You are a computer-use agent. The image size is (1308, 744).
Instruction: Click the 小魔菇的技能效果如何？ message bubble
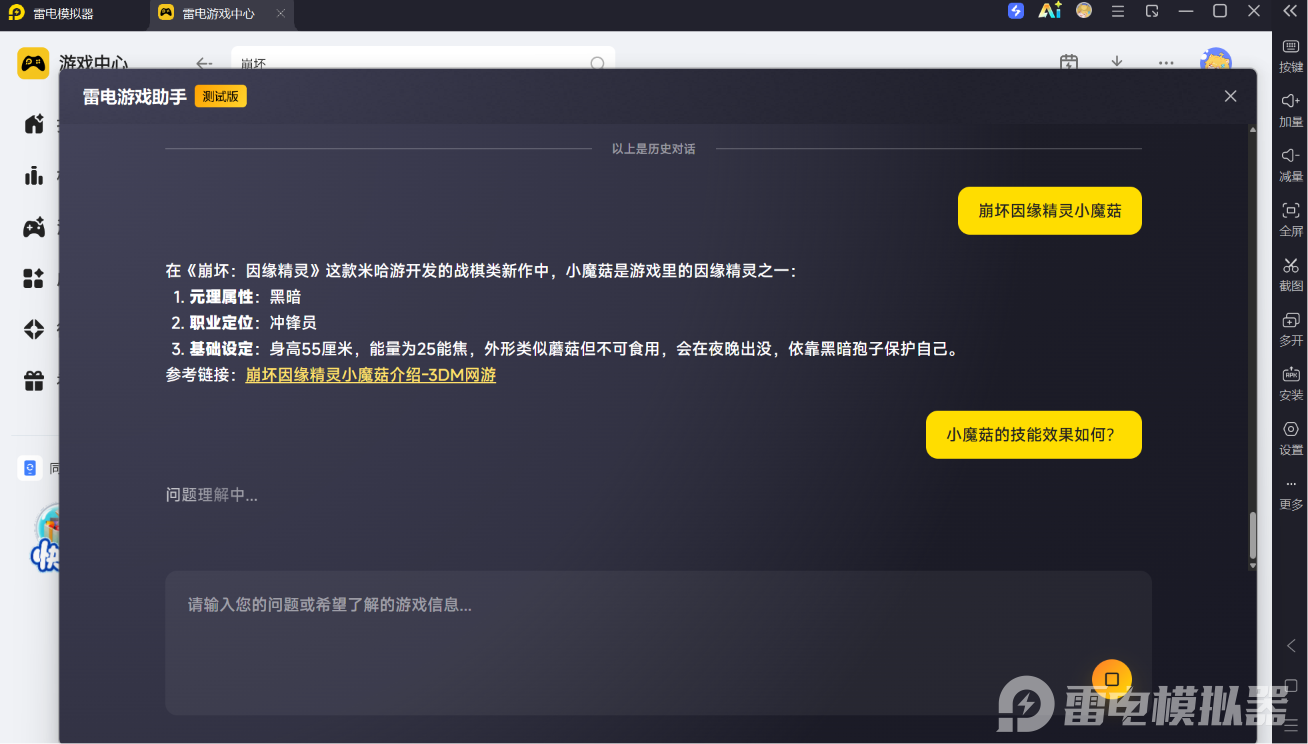coord(1034,435)
